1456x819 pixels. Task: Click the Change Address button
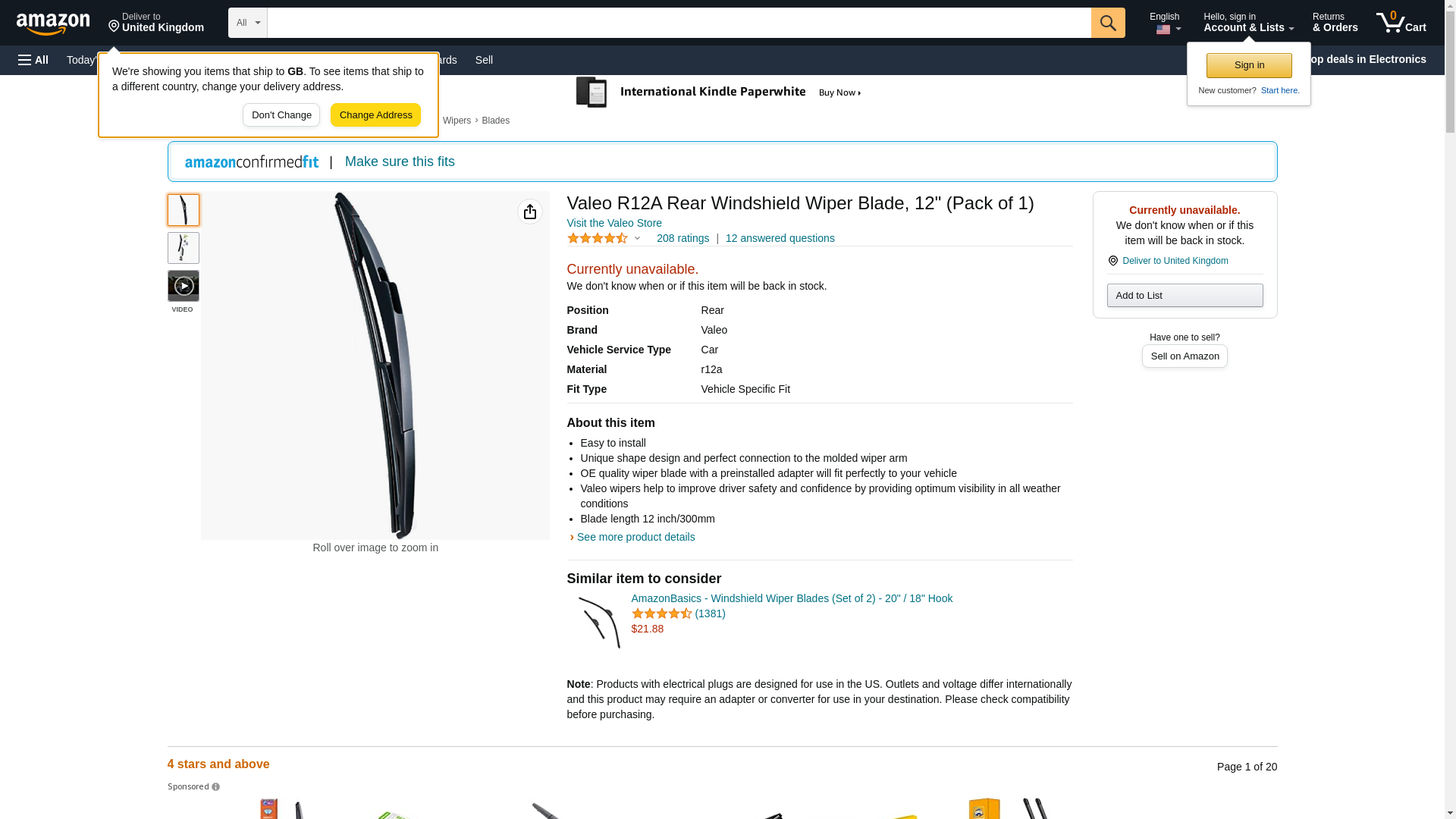(x=375, y=115)
